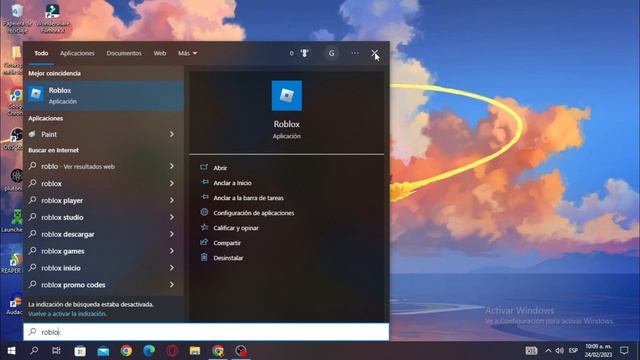Switch to the Aplicaciones tab

click(77, 53)
